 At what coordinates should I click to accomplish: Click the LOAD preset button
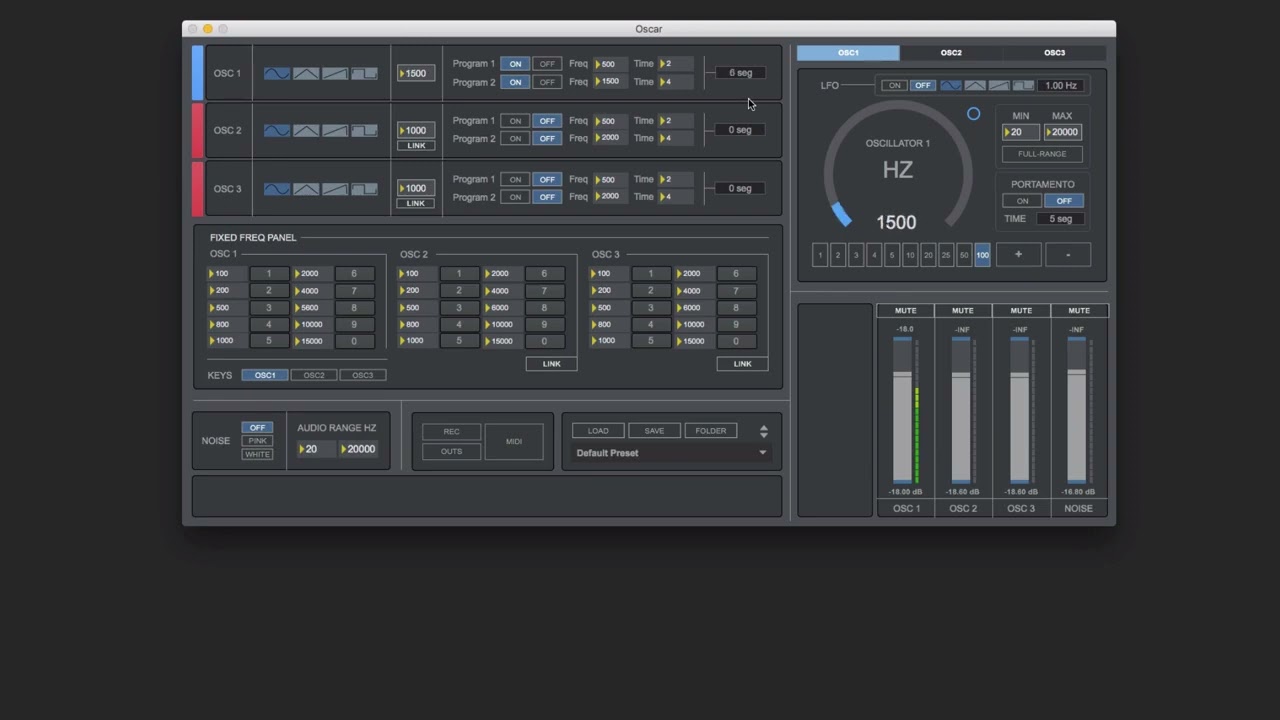coord(598,431)
